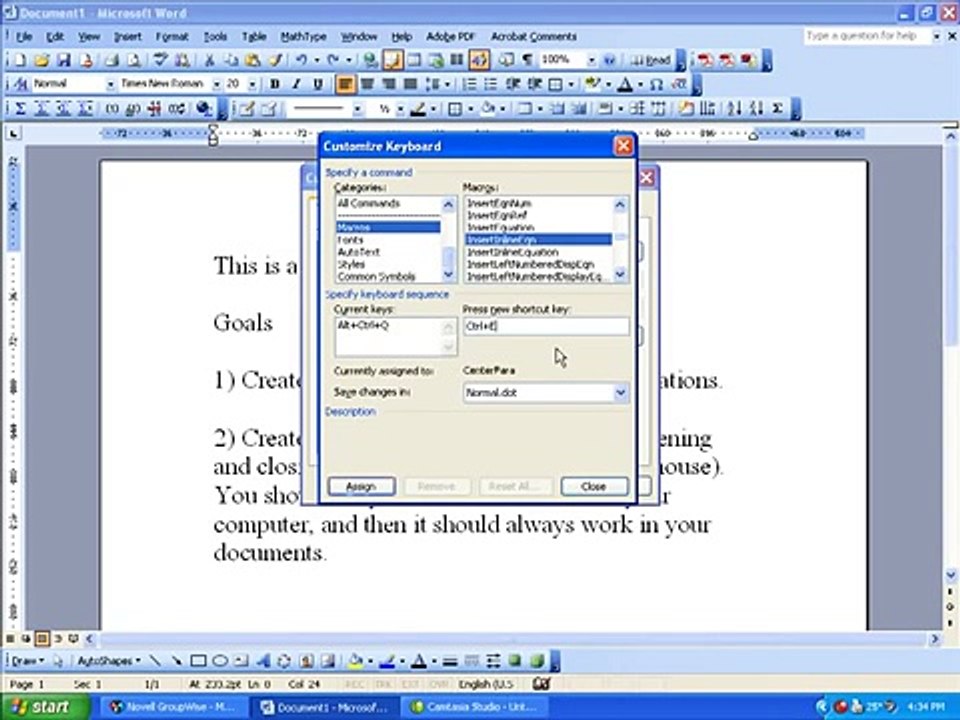Screen dimensions: 960x720
Task: Toggle the OVR overtype status indicator
Action: click(441, 684)
